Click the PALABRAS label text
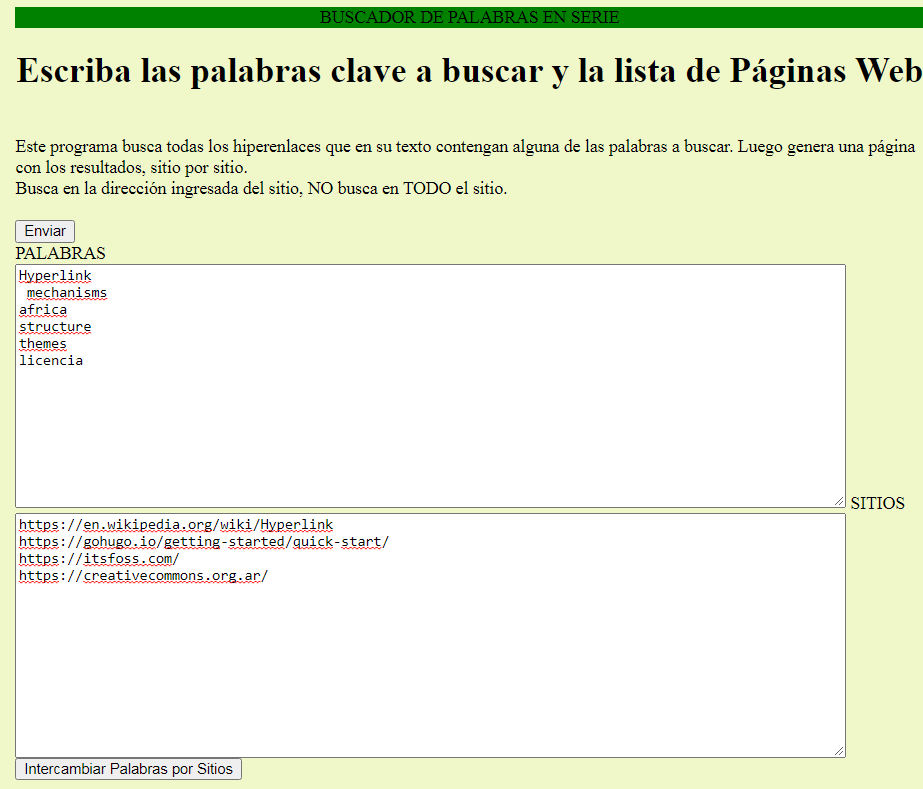The height and width of the screenshot is (789, 923). click(60, 253)
